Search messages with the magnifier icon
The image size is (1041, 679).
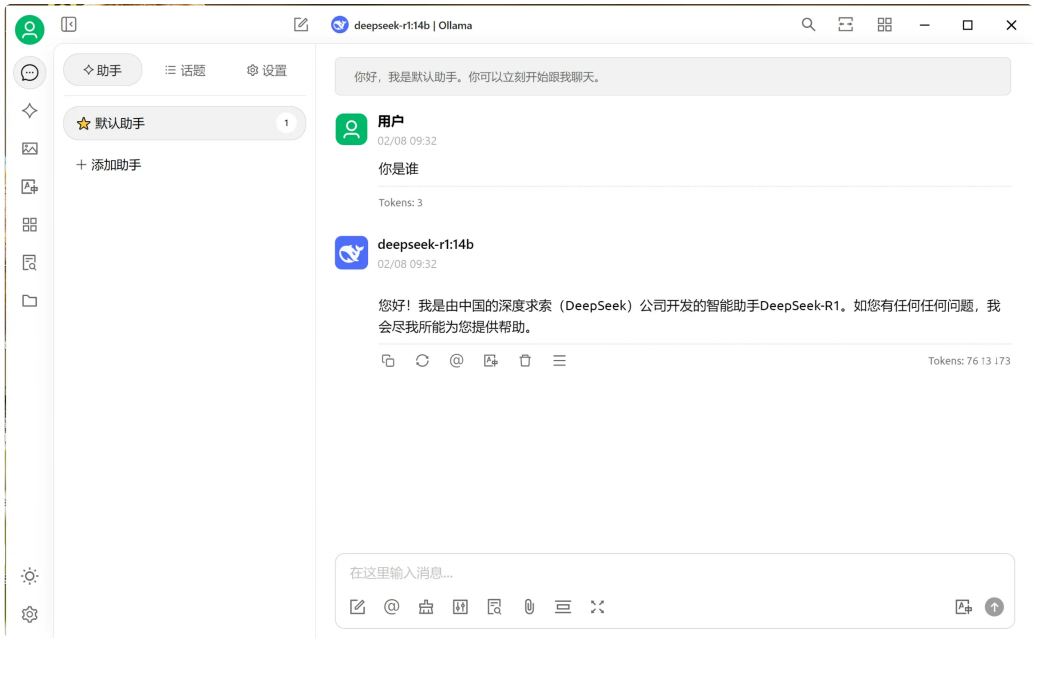[808, 25]
